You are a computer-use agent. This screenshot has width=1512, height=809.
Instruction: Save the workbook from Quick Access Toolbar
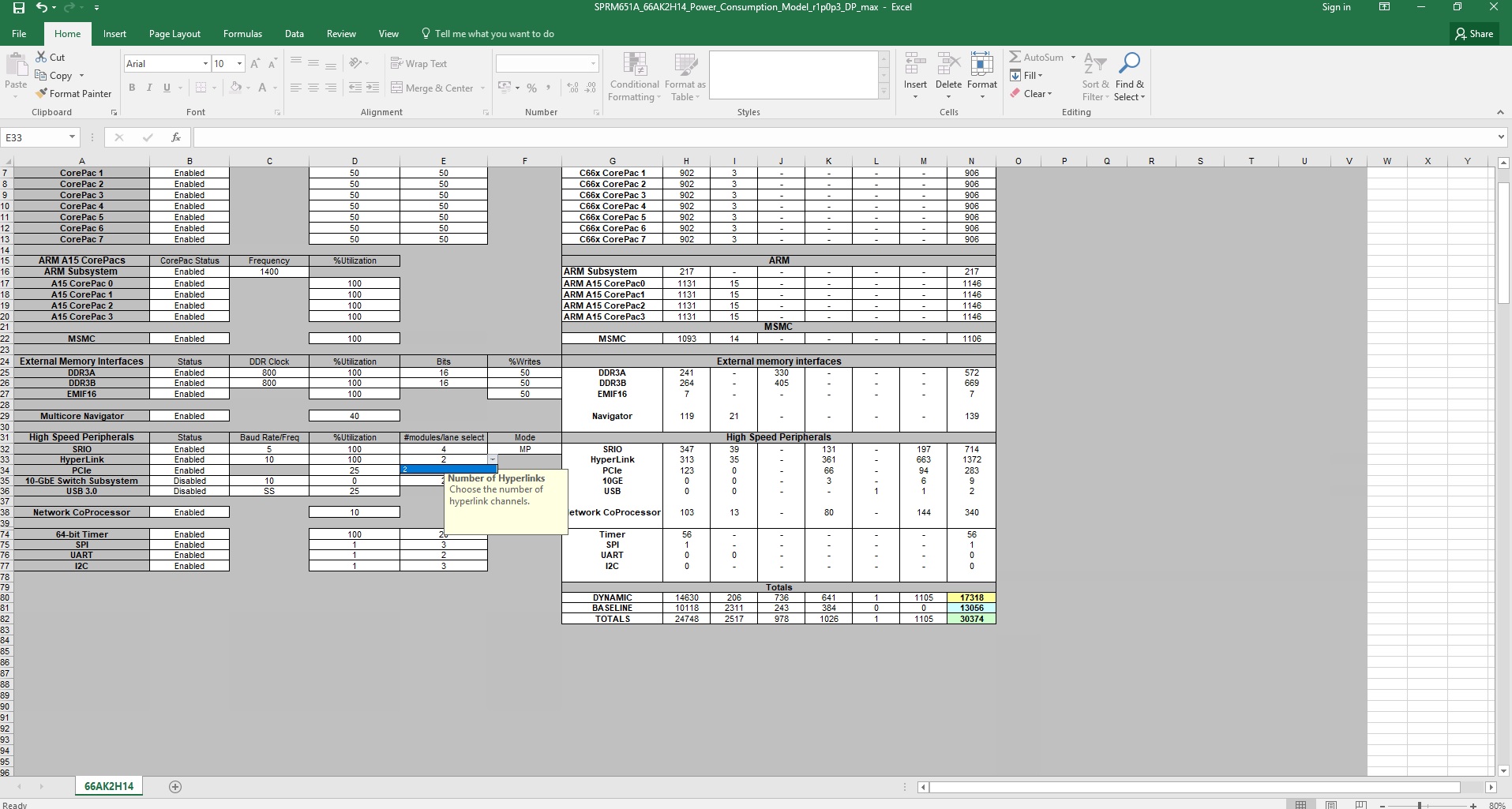(19, 8)
